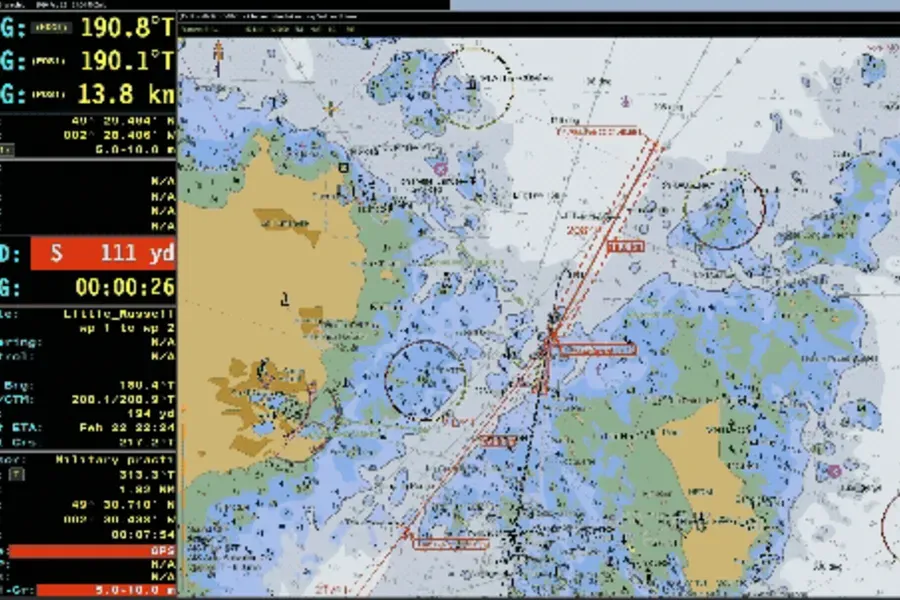Click the small black square symbol on chart
The image size is (900, 600).
tap(343, 168)
